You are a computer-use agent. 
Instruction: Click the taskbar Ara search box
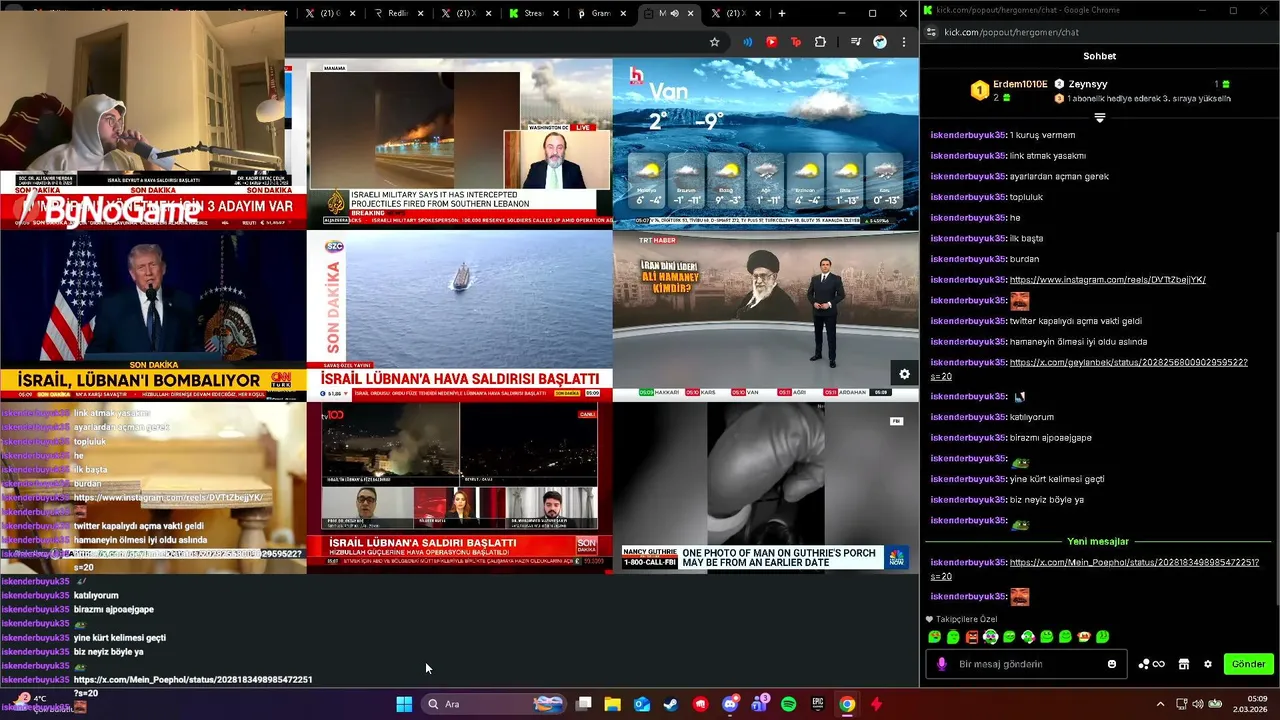click(x=496, y=704)
